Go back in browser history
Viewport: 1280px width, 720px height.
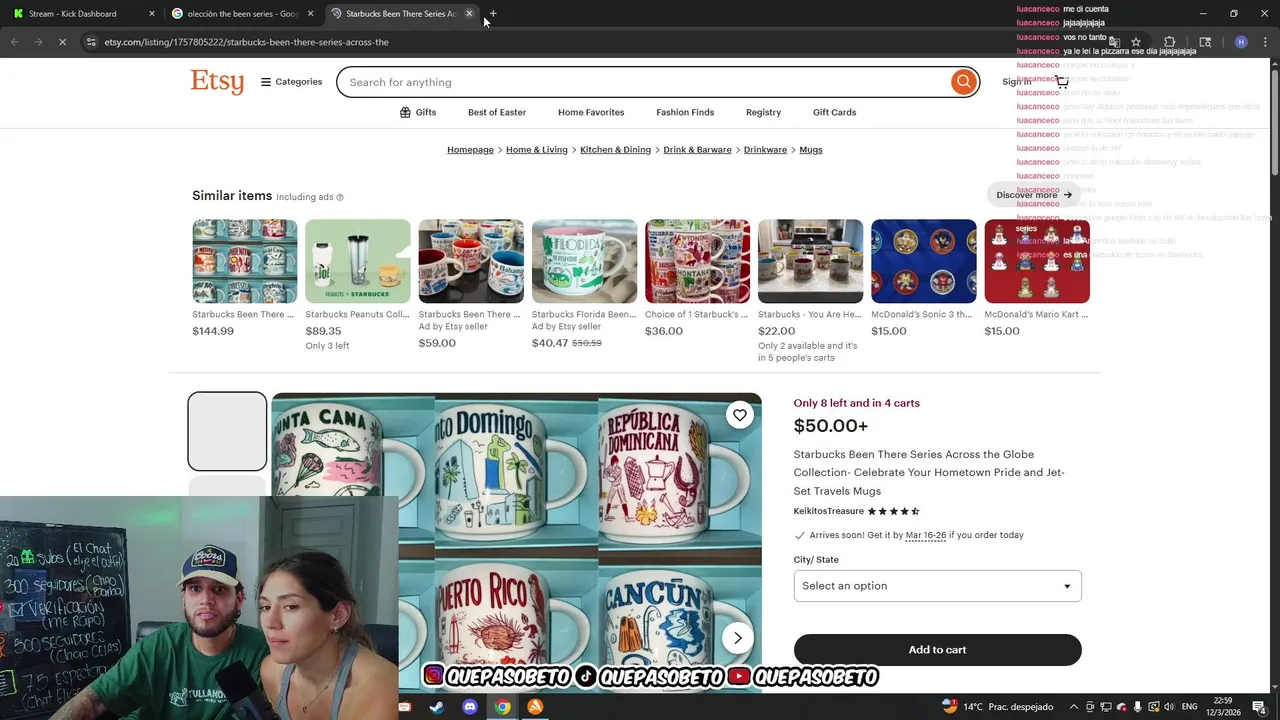(x=14, y=42)
